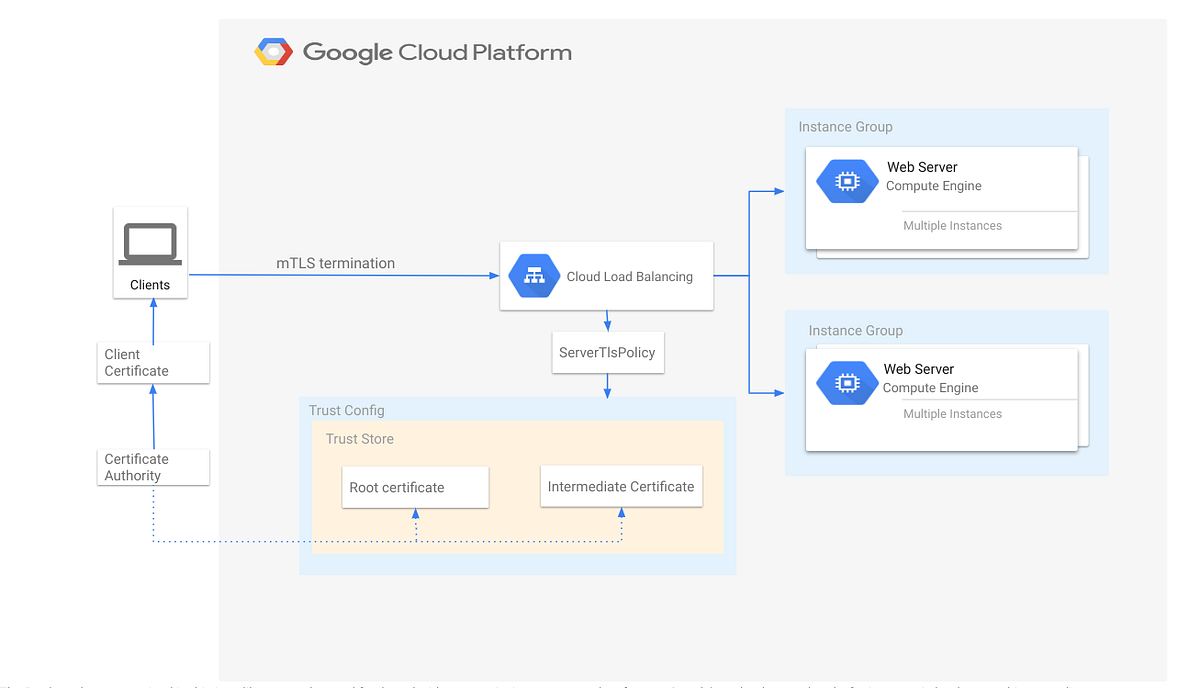Click the load balancer network symbol inside the hexagon
1200x688 pixels.
coord(533,275)
